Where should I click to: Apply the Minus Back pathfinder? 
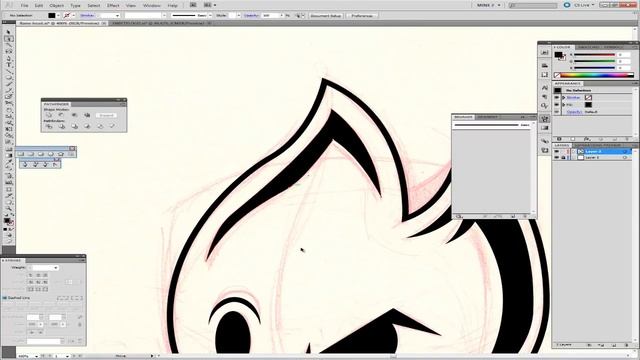pos(112,127)
